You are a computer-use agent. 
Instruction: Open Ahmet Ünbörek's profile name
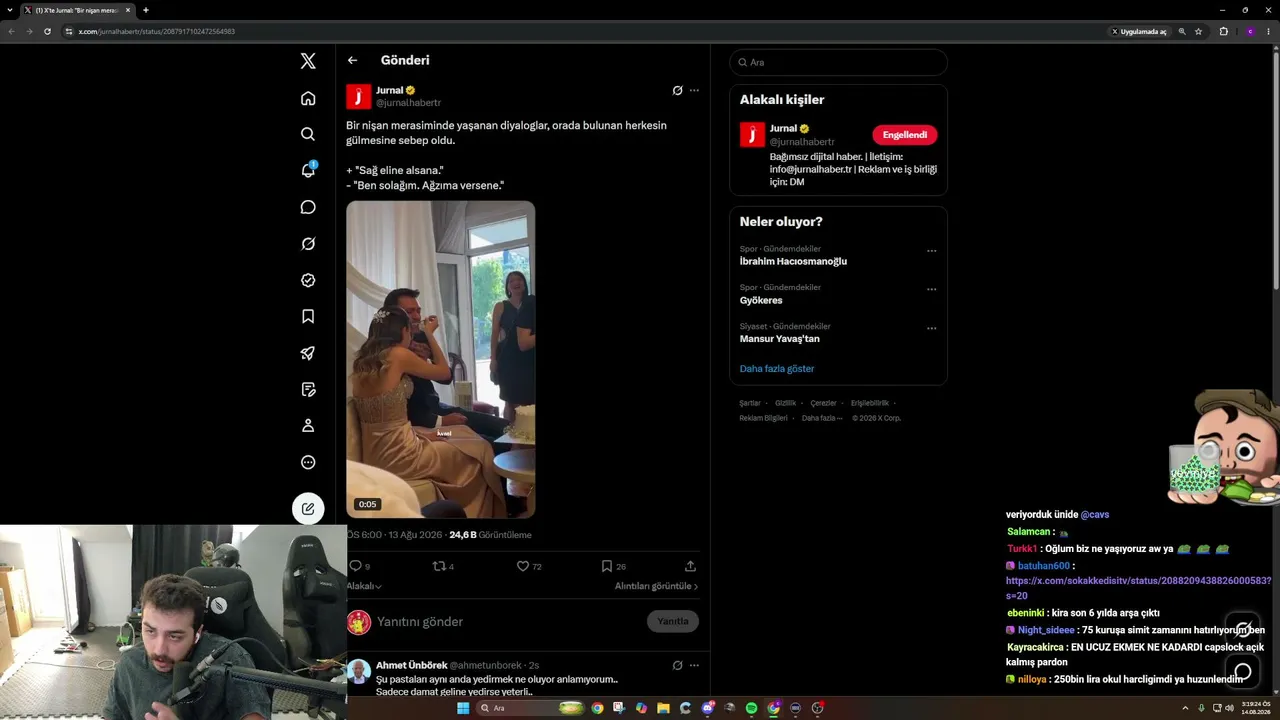pos(411,665)
